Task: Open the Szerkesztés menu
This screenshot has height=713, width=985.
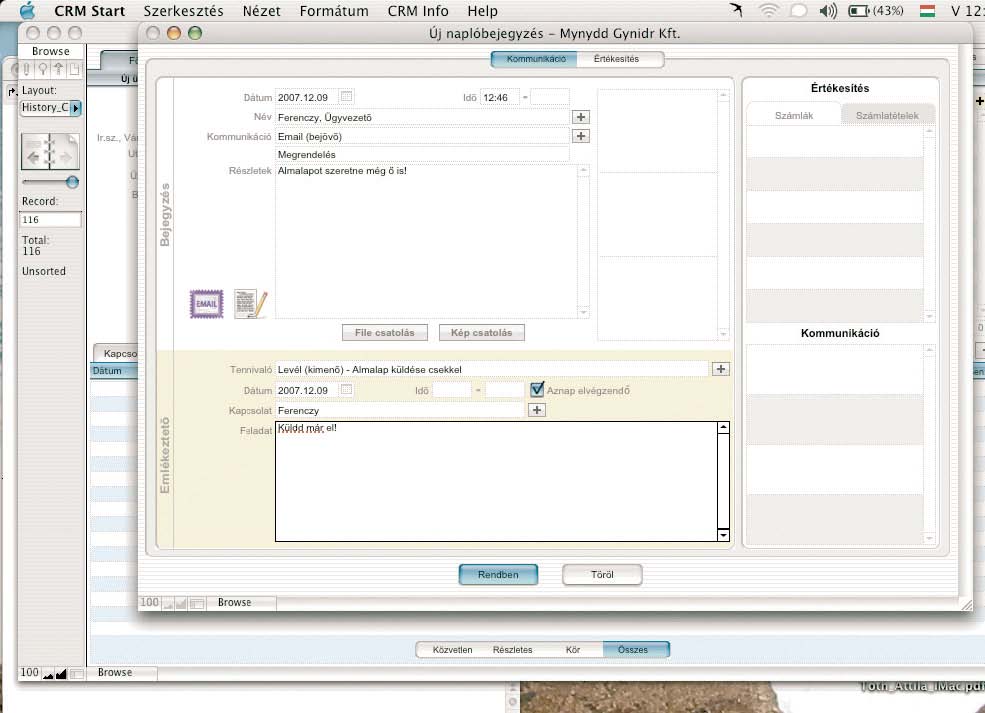Action: 183,11
